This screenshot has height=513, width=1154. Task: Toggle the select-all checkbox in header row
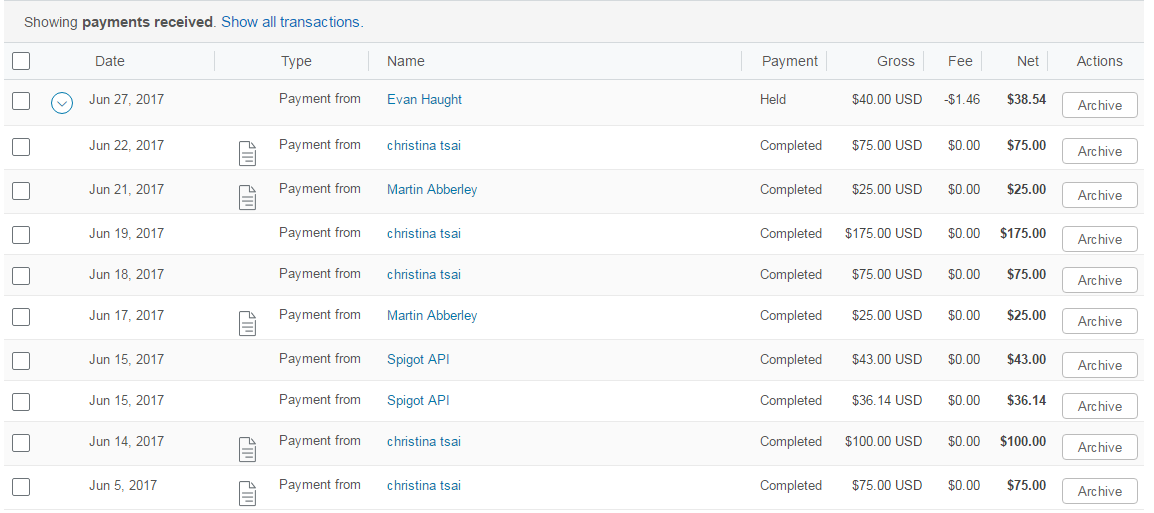(21, 61)
